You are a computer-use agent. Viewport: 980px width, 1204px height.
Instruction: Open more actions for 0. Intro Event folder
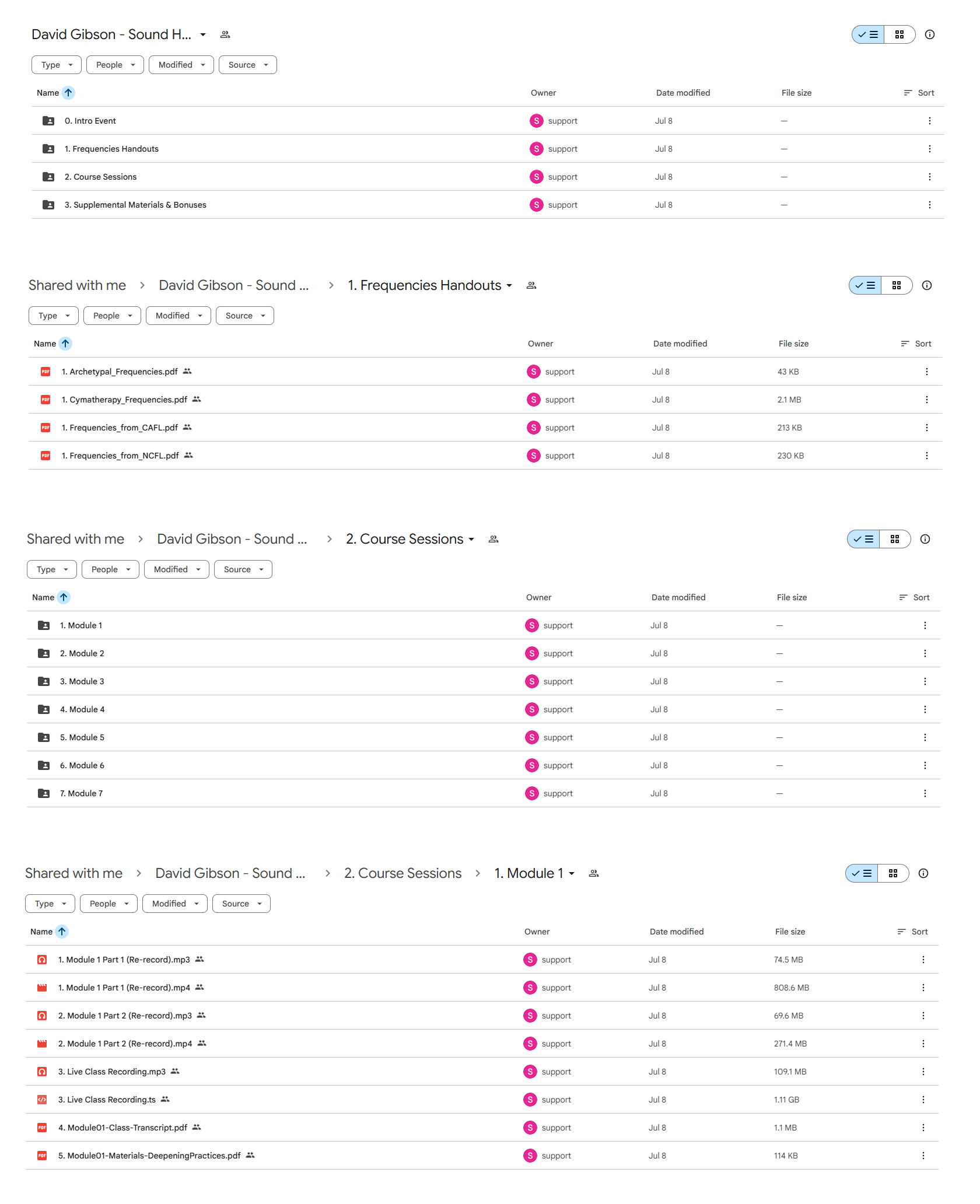coord(929,121)
